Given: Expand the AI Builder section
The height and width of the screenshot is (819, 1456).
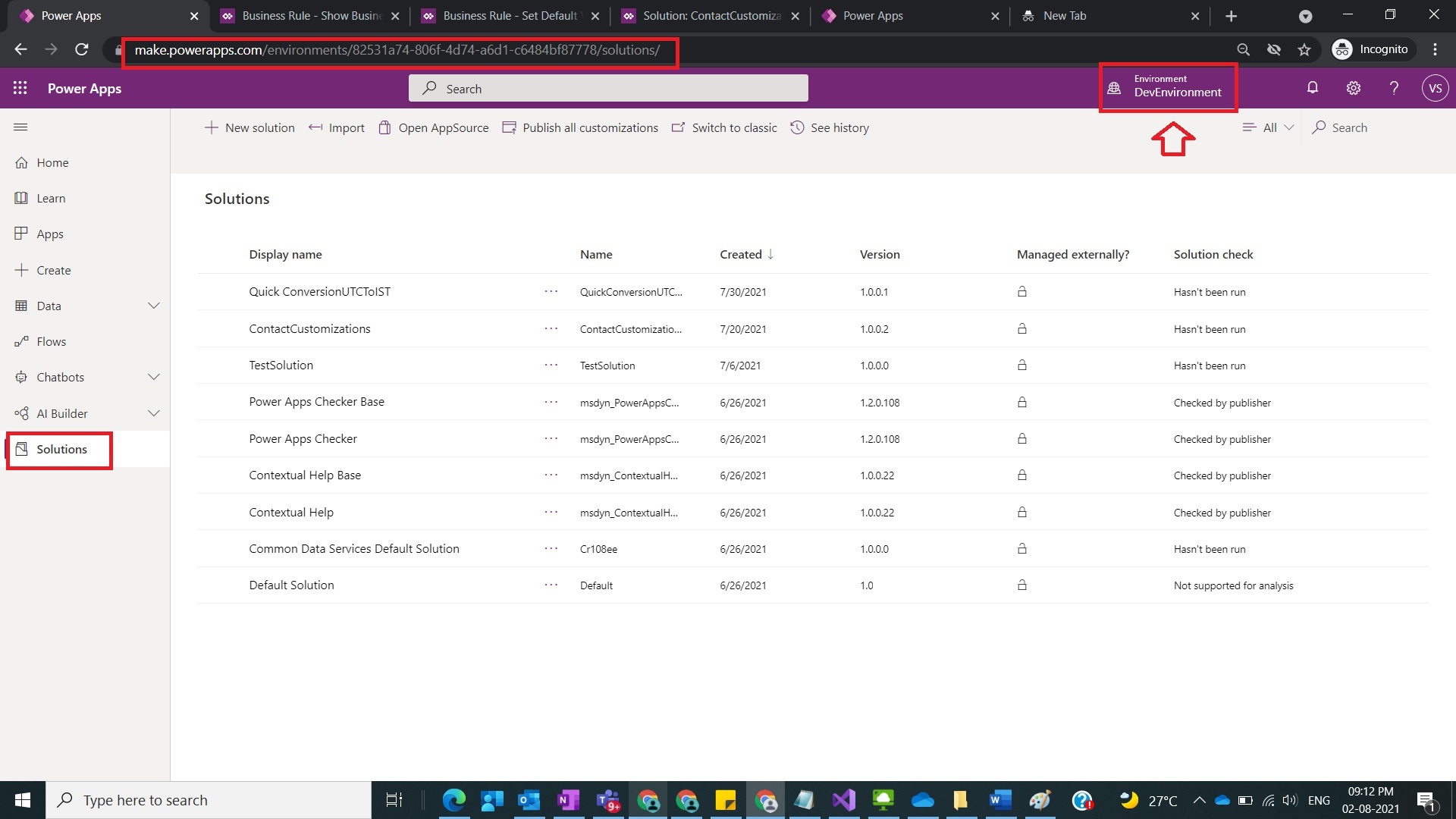Looking at the screenshot, I should click(x=154, y=413).
